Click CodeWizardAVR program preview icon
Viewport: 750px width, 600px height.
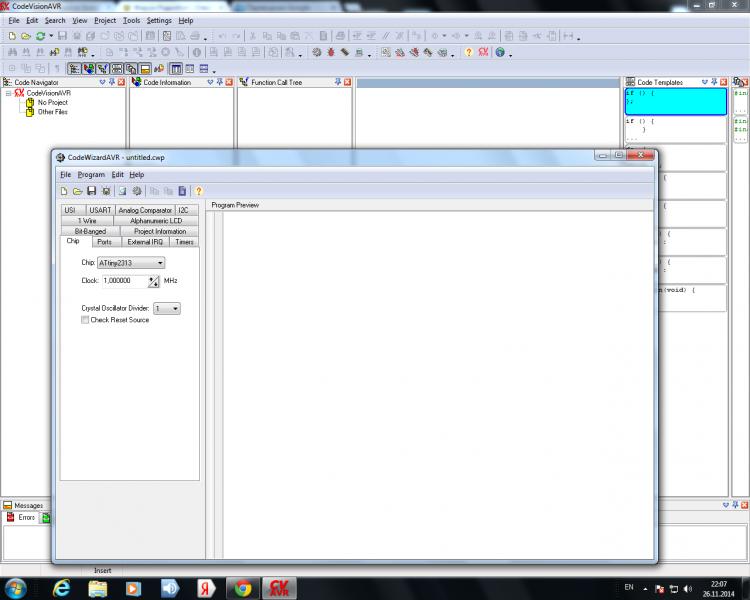[122, 191]
